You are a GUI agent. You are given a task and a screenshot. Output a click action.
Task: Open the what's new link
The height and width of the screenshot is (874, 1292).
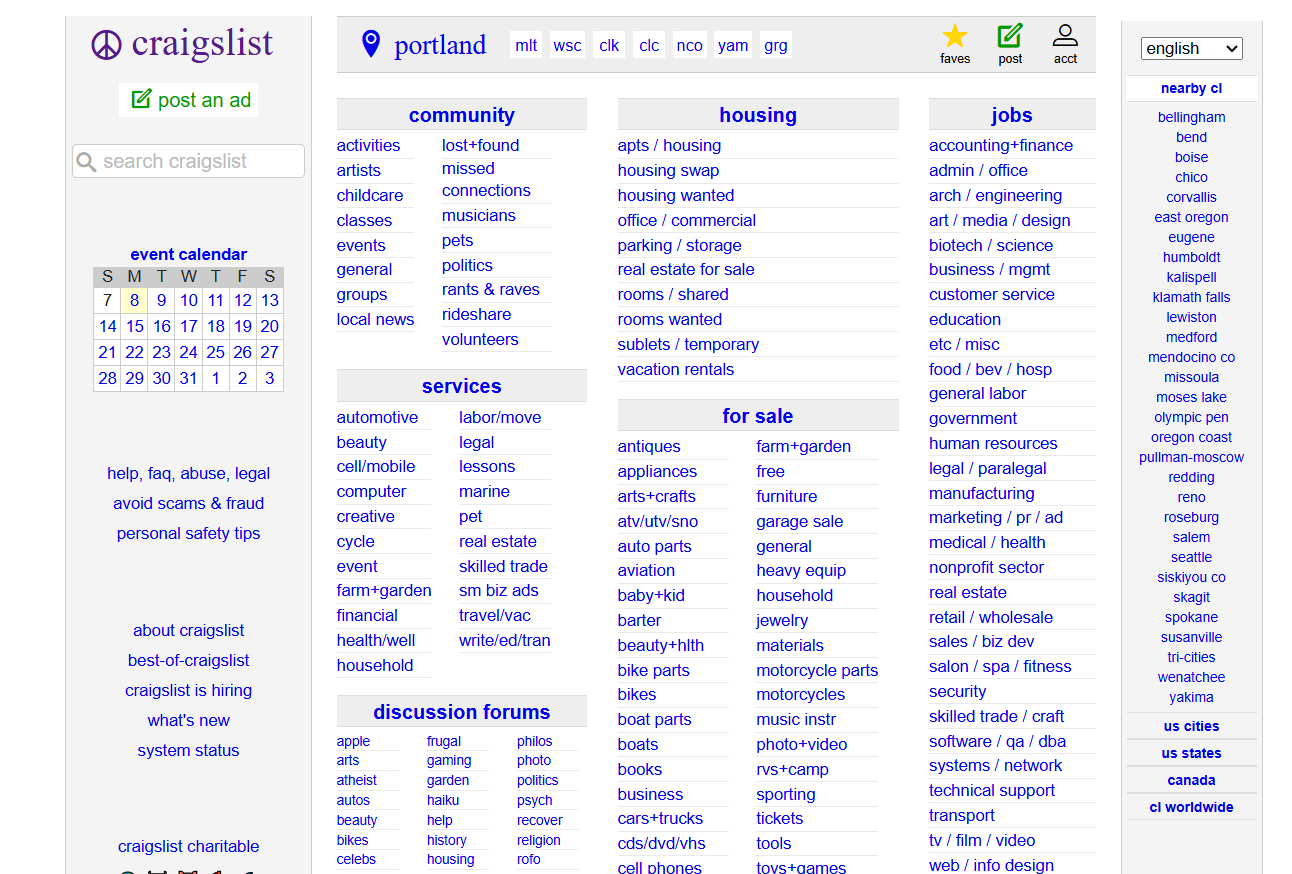click(188, 721)
